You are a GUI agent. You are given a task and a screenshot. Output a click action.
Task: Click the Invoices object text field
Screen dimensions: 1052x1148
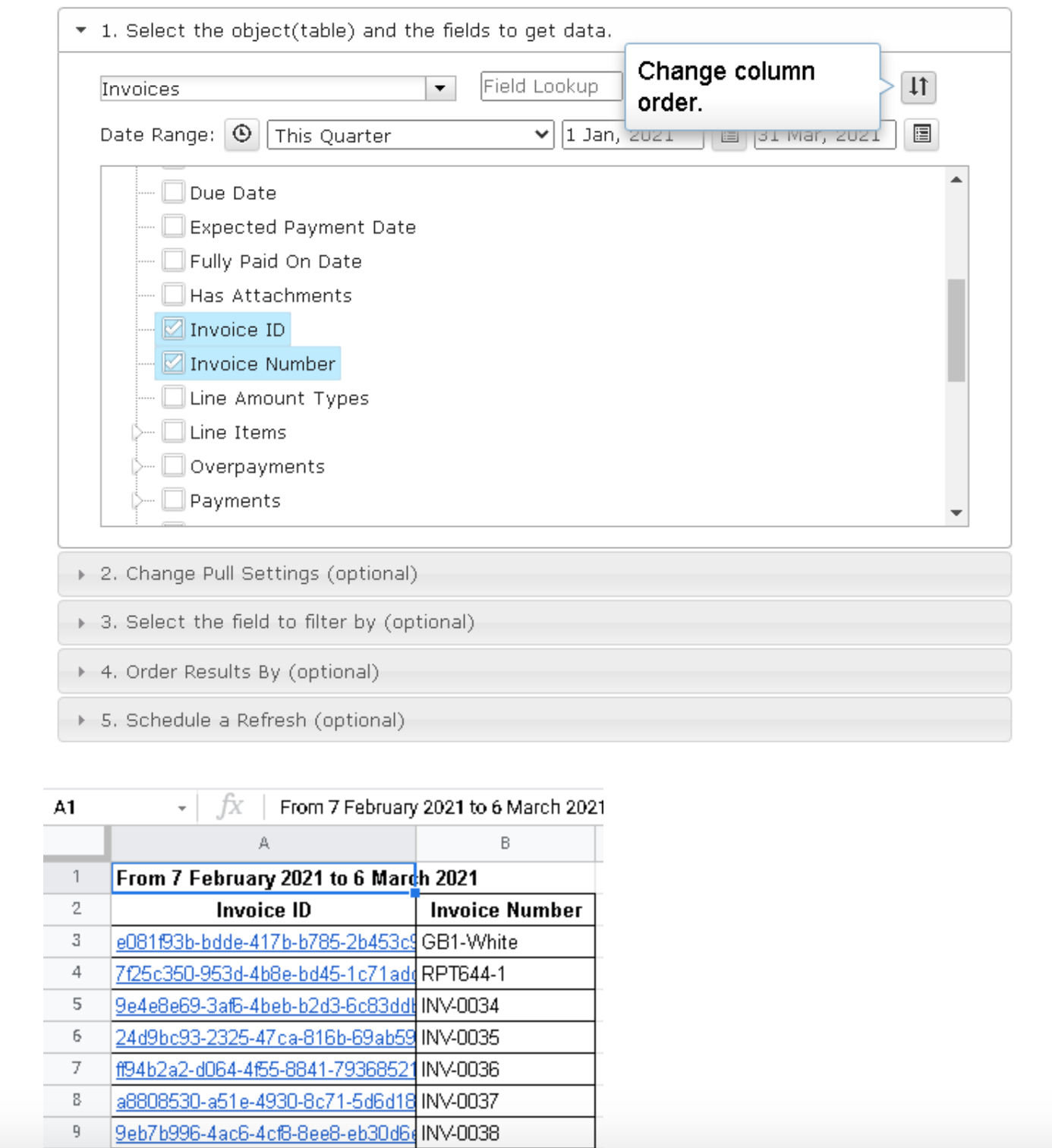point(263,89)
